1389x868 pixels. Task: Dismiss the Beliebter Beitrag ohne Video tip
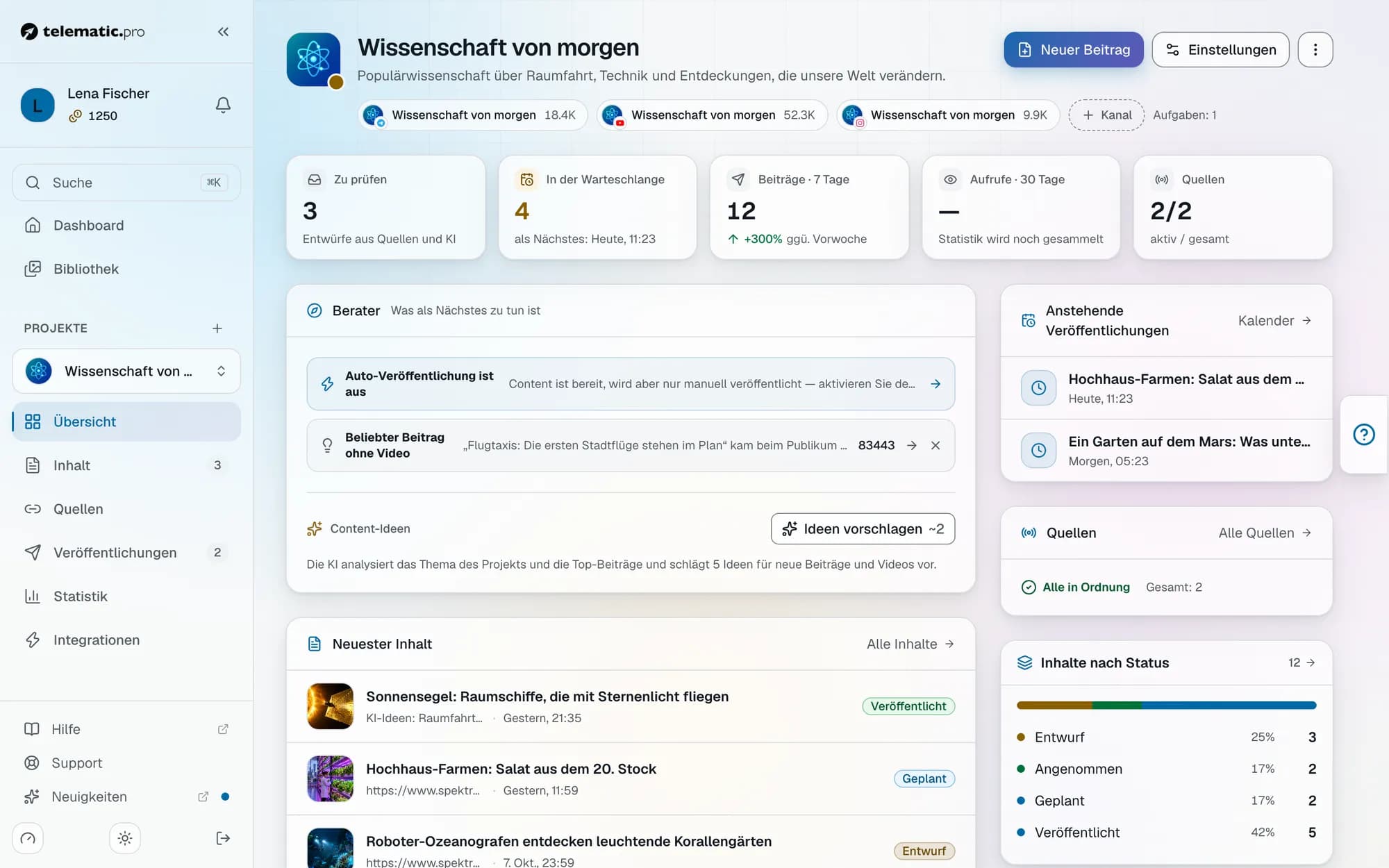[x=935, y=445]
